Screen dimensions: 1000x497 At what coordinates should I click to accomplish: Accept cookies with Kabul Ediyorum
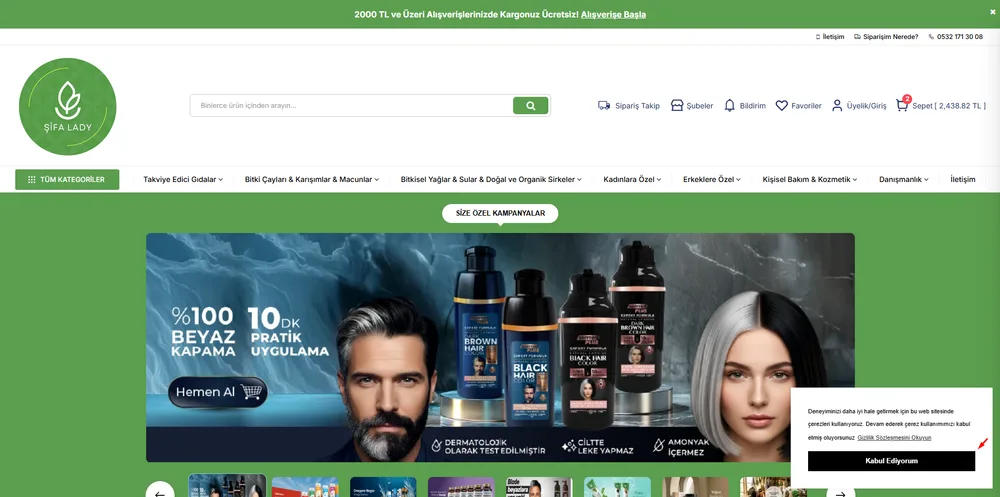tap(891, 461)
